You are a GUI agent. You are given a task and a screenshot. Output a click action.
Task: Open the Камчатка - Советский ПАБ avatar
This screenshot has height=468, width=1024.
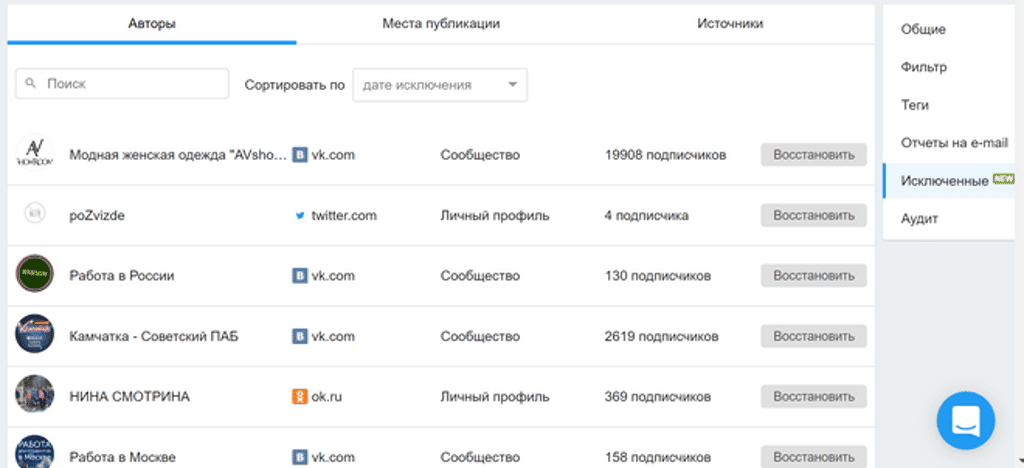click(x=35, y=334)
